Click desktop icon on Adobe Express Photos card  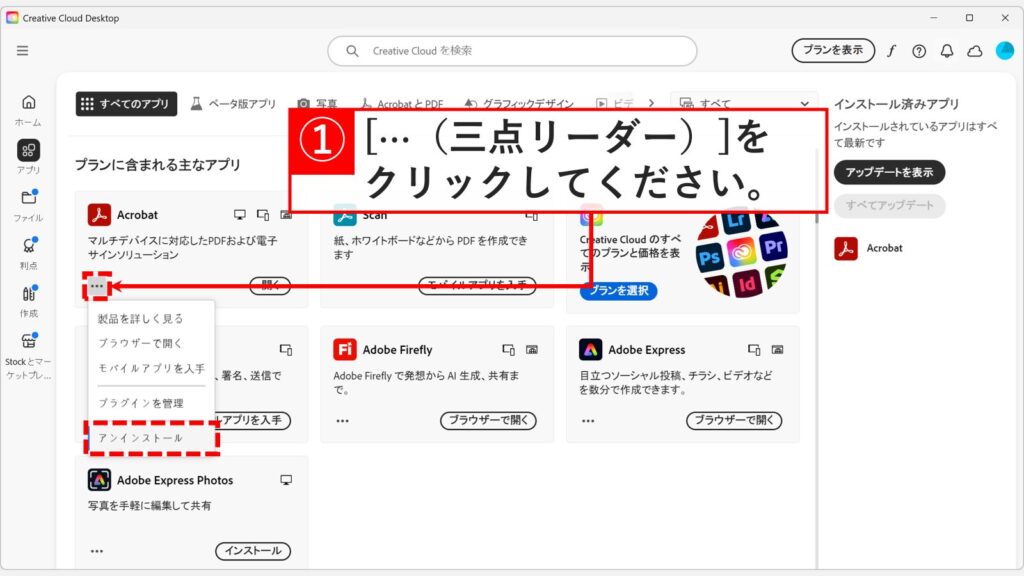coord(286,480)
